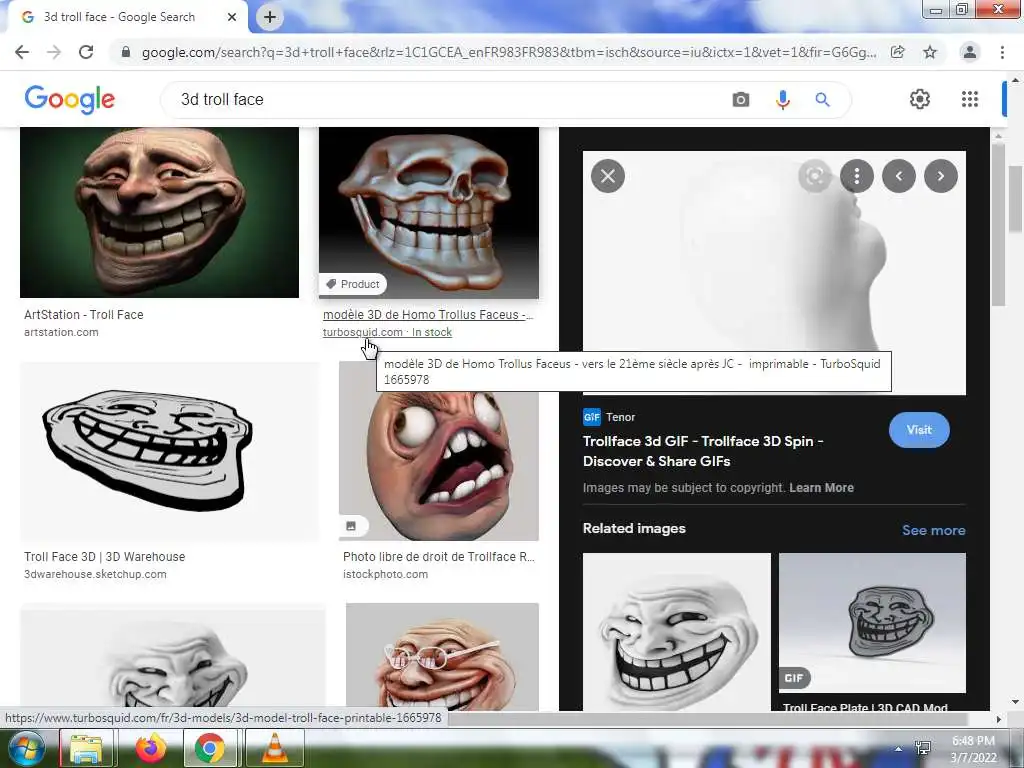This screenshot has height=768, width=1024.
Task: Open Google apps grid
Action: click(970, 99)
